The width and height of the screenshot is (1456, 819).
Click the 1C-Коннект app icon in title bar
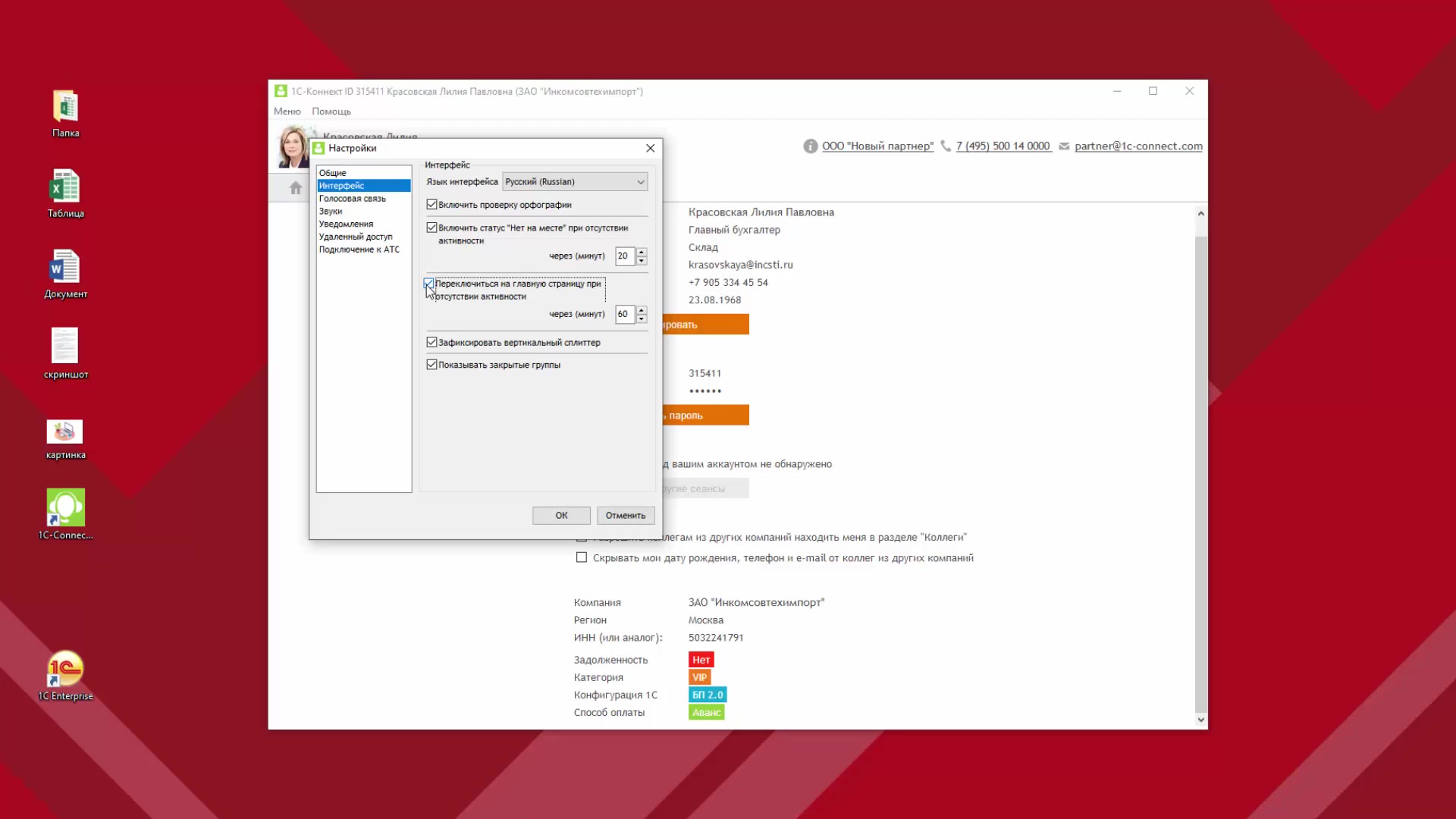[281, 91]
